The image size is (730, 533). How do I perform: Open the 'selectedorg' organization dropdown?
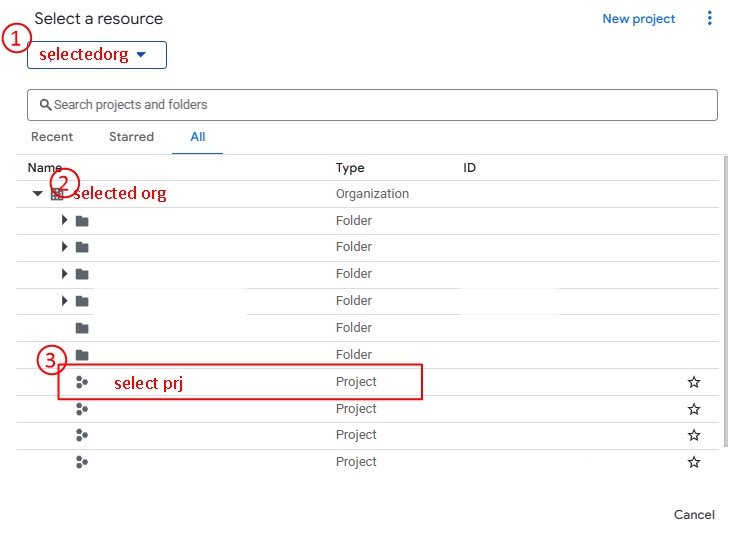(x=97, y=55)
